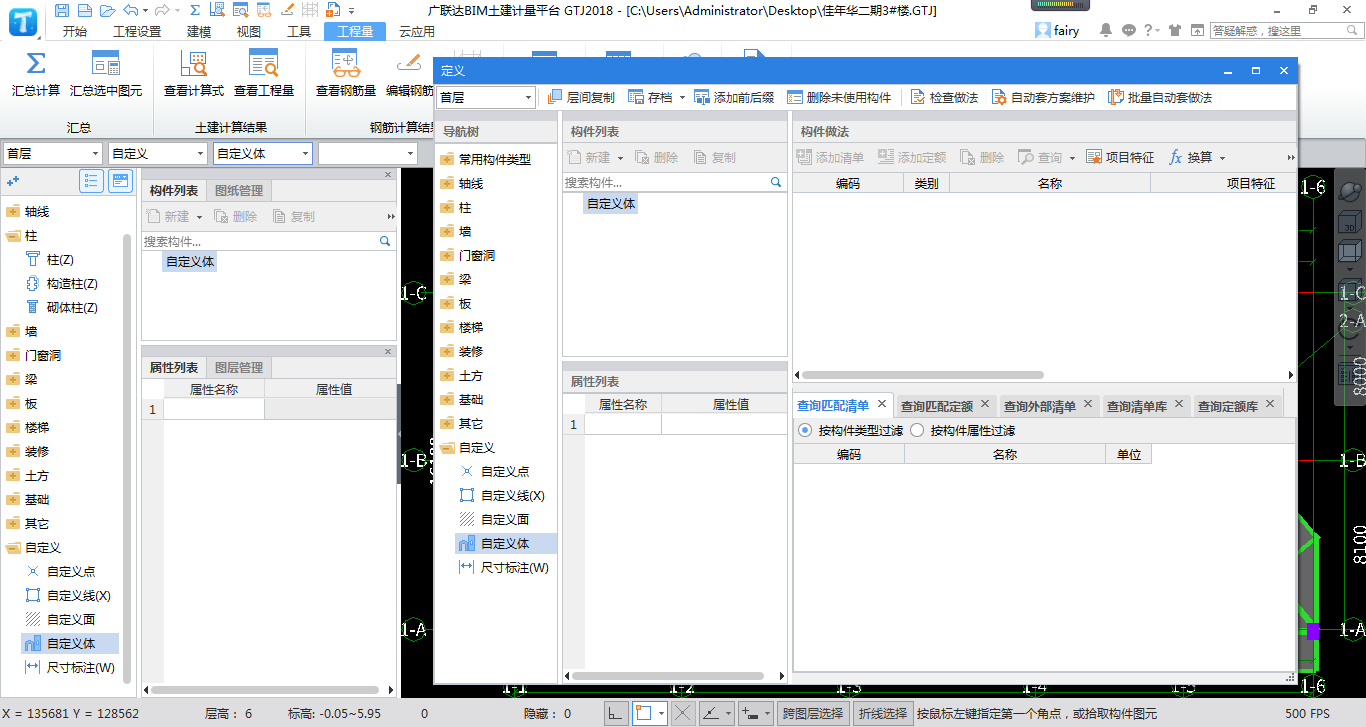Close the 查询外部清单 tab
Image resolution: width=1366 pixels, height=727 pixels.
point(1088,405)
